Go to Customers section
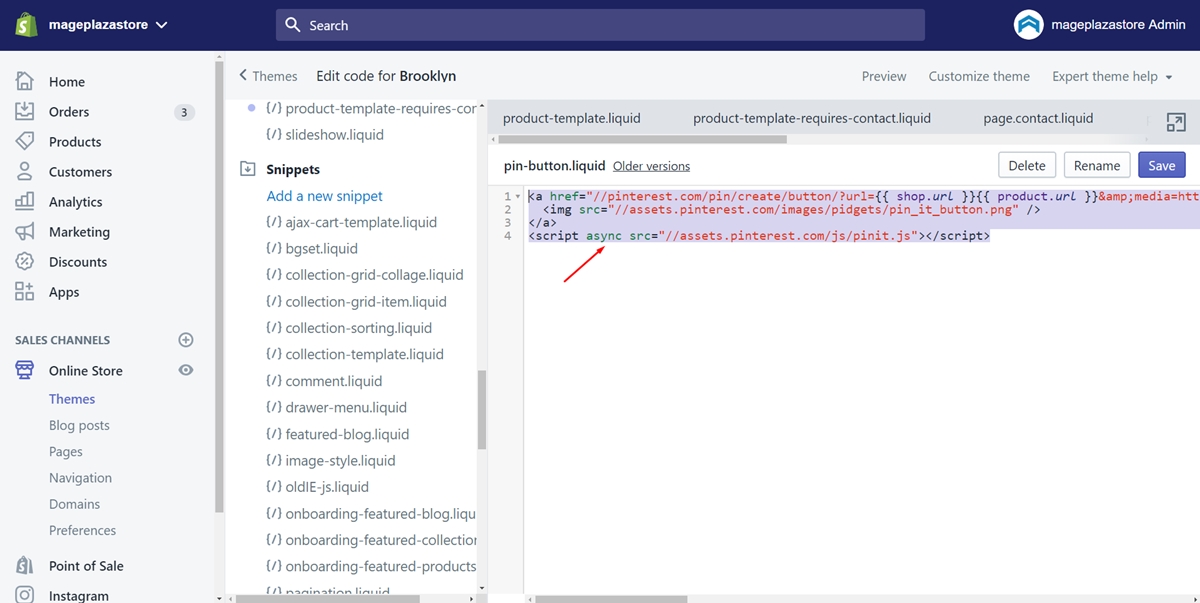The width and height of the screenshot is (1200, 603). pyautogui.click(x=80, y=172)
